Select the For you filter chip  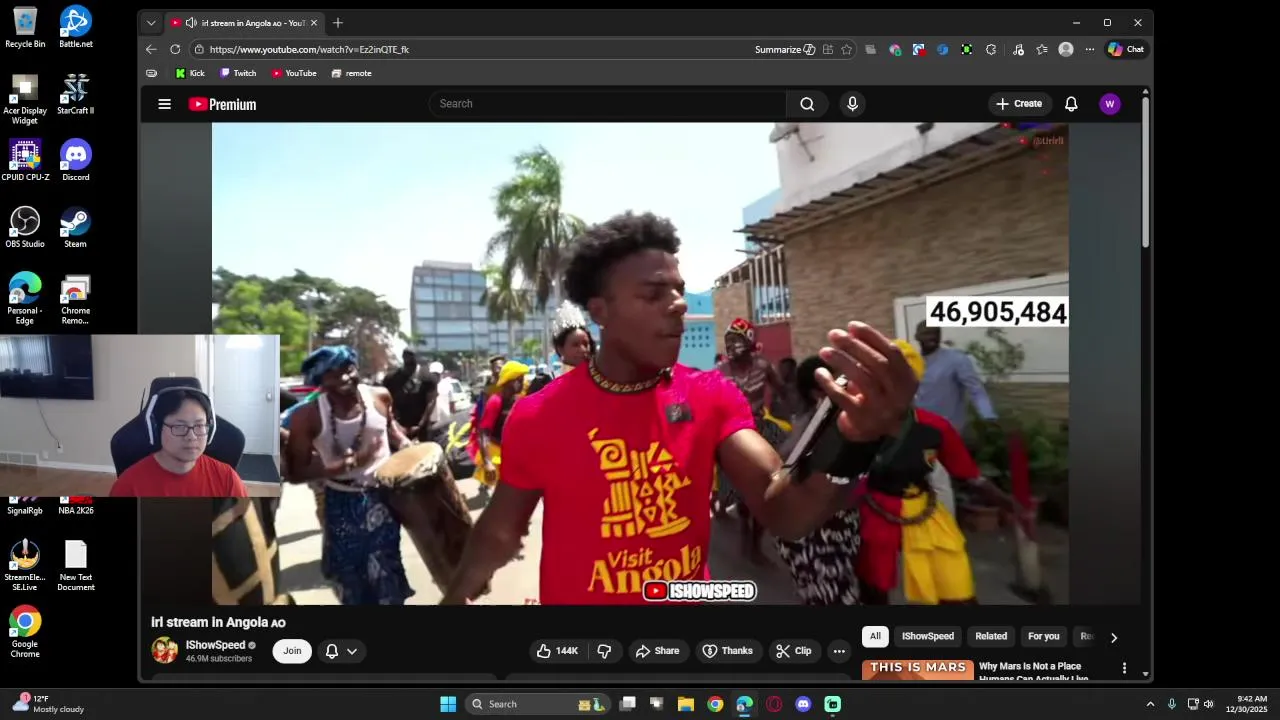tap(1043, 637)
